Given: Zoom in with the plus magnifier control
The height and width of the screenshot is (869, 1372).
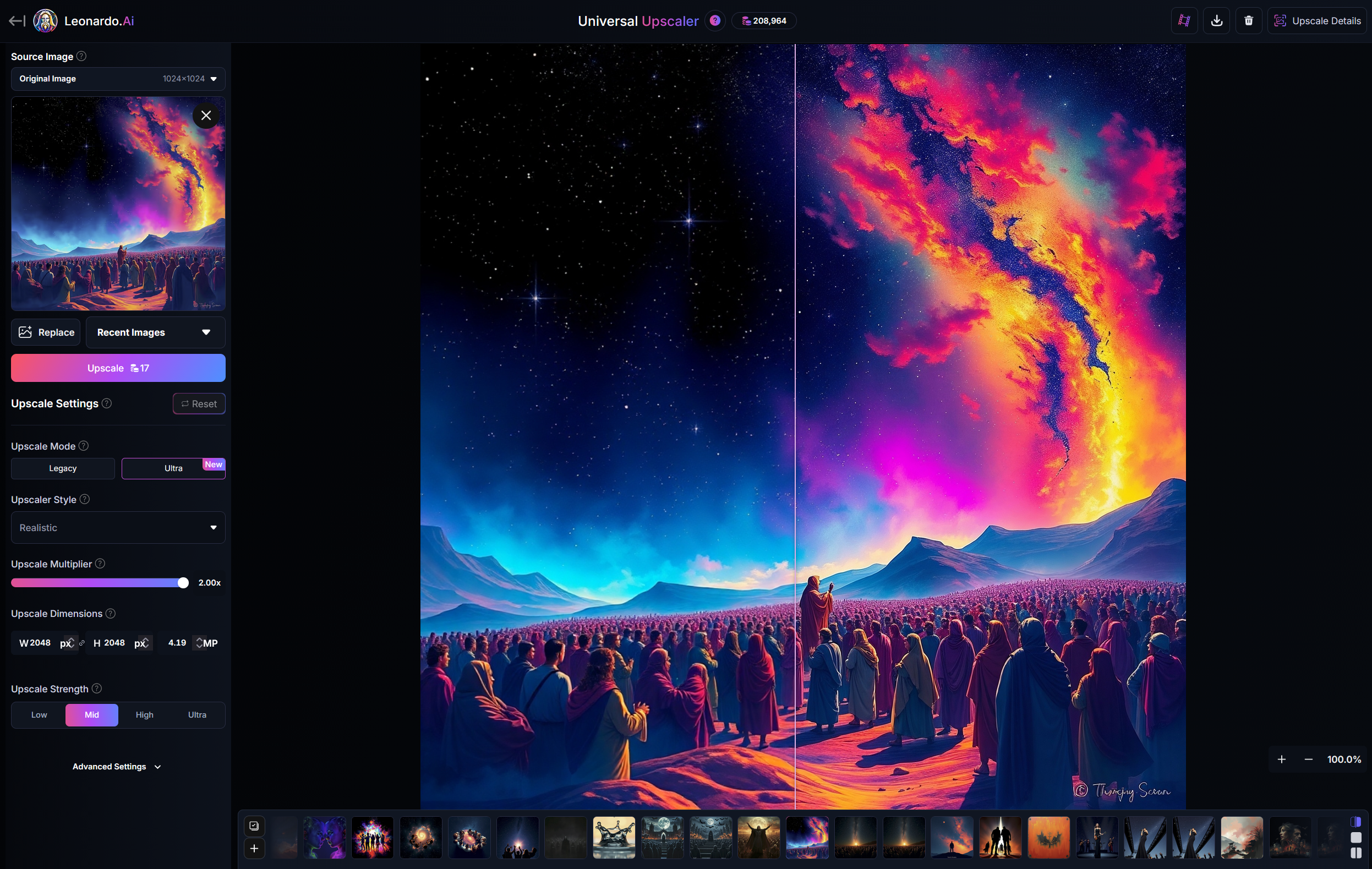Looking at the screenshot, I should (1281, 759).
